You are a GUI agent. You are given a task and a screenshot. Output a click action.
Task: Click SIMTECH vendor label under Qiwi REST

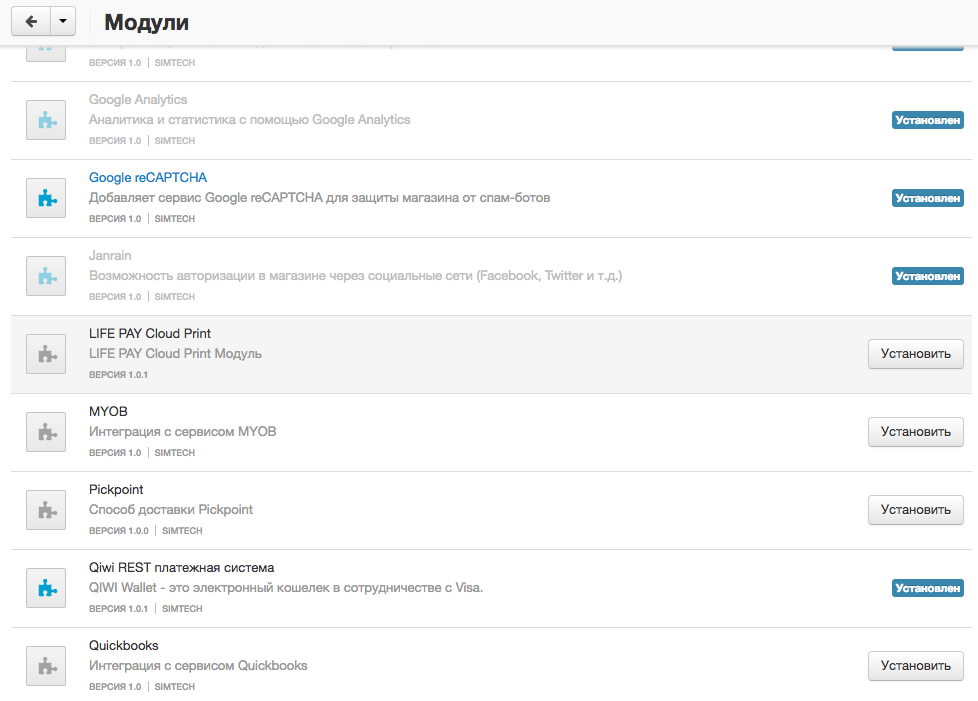(x=182, y=609)
